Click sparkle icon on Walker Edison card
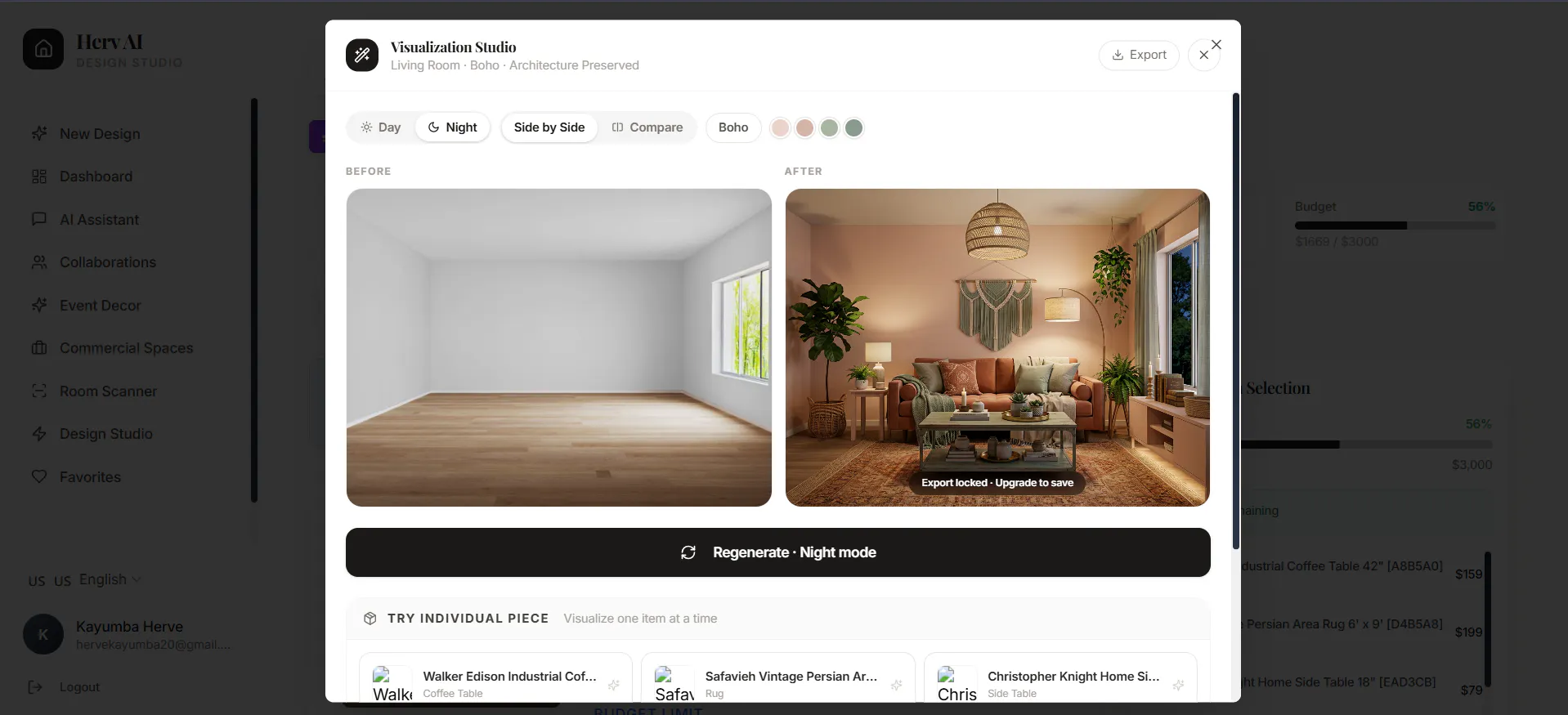Image resolution: width=1568 pixels, height=715 pixels. (x=614, y=685)
